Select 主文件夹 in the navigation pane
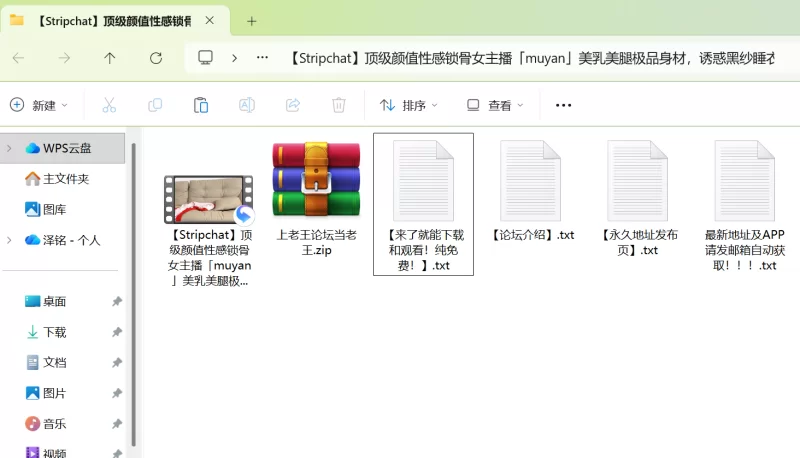Viewport: 800px width, 458px height. tap(65, 179)
